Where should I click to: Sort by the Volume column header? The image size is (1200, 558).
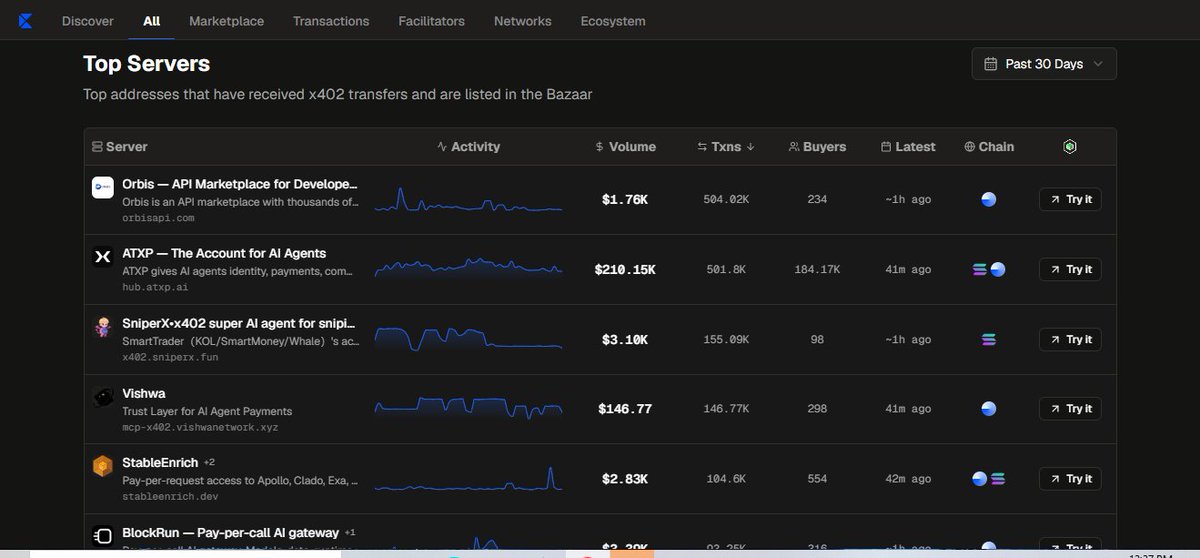pyautogui.click(x=625, y=147)
